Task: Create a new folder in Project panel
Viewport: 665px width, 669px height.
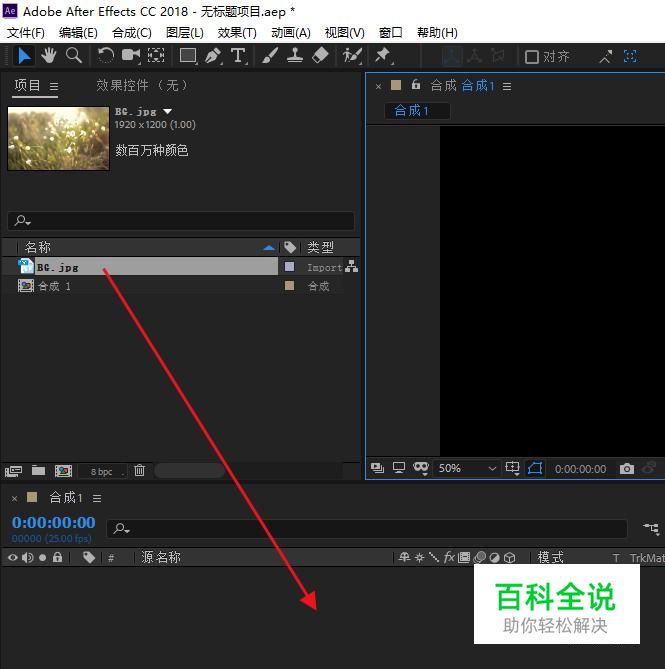Action: (x=38, y=471)
